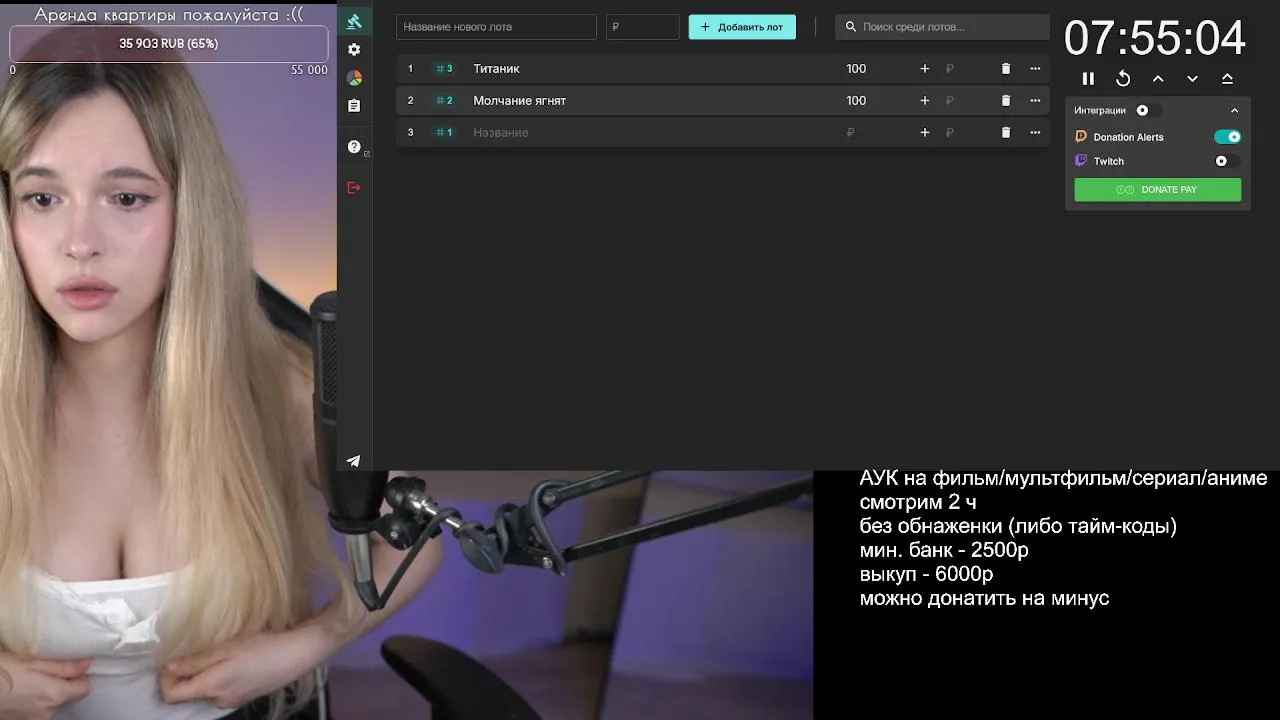Viewport: 1280px width, 720px height.
Task: Click the Титаник lot name
Action: pos(497,69)
